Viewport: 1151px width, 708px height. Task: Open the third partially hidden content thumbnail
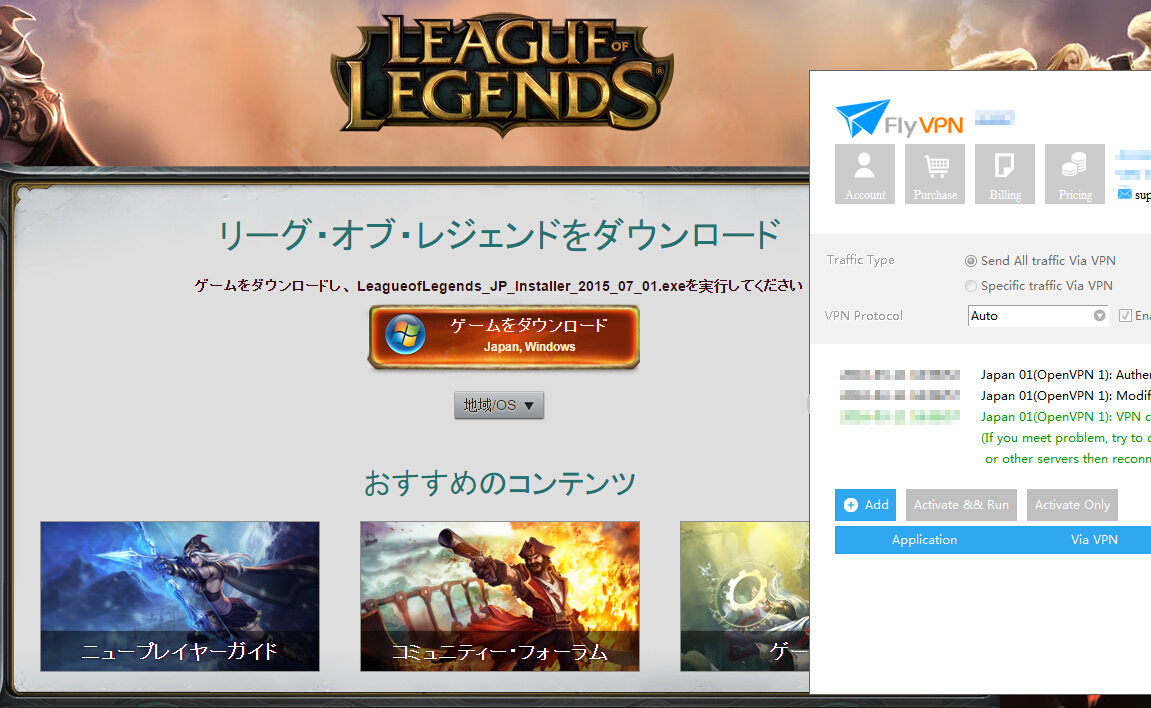(744, 596)
